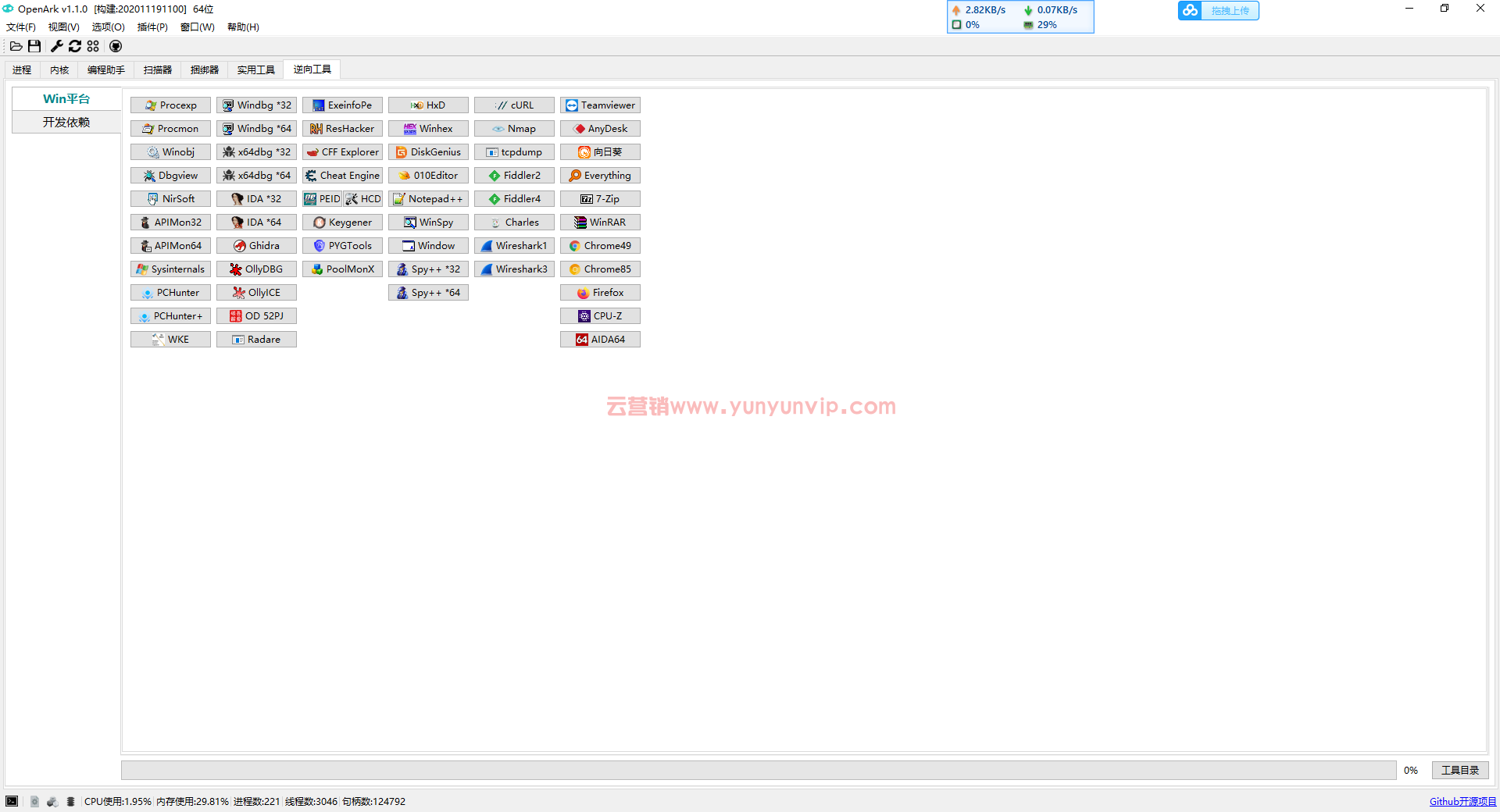Image resolution: width=1500 pixels, height=812 pixels.
Task: Launch 010Editor
Action: point(428,176)
